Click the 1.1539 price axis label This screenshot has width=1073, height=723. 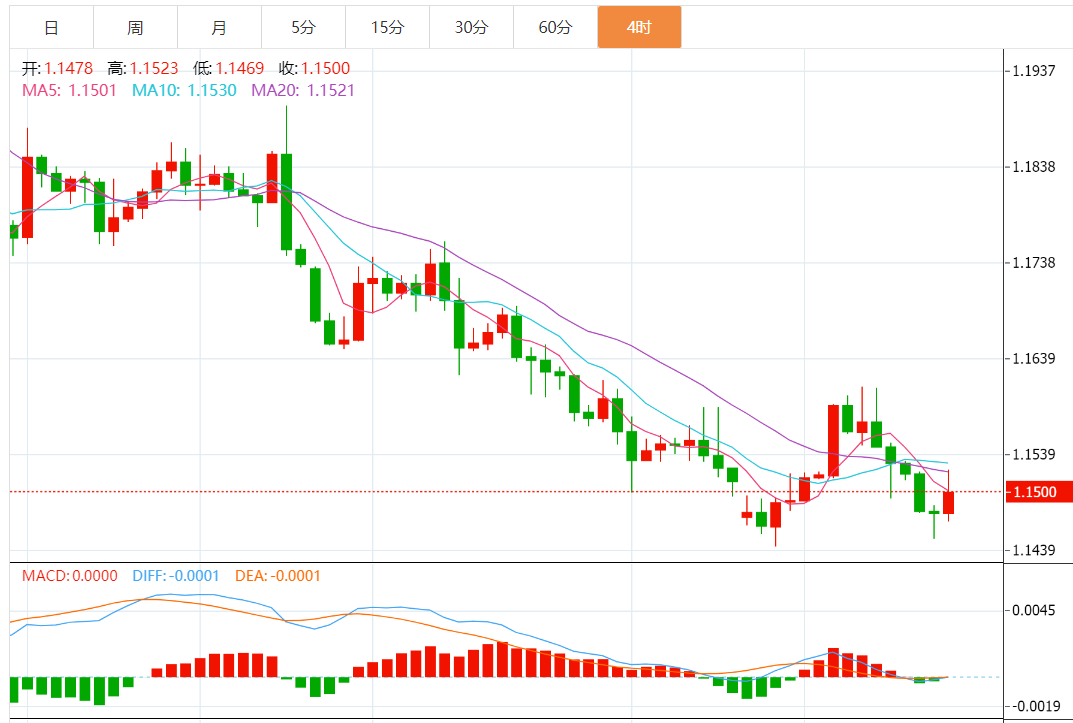pyautogui.click(x=1034, y=454)
